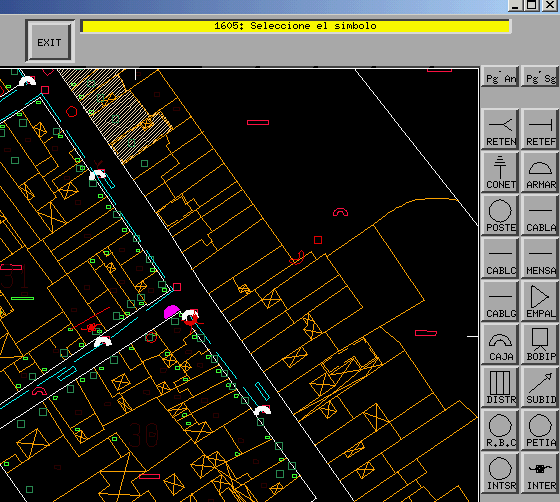Select the POSTE pole symbol
560x502 pixels.
tap(500, 215)
